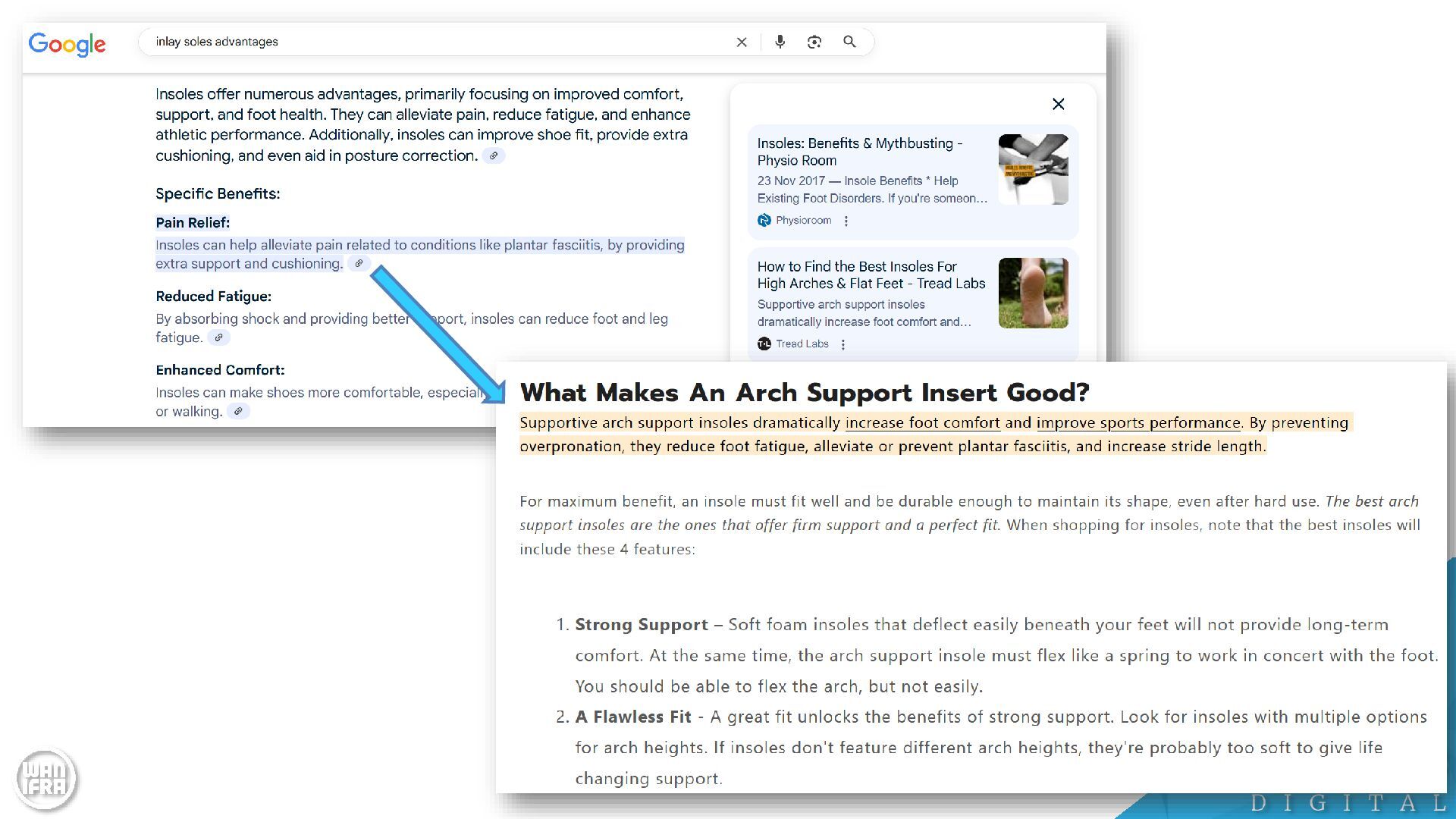
Task: Follow the 'increase foot comfort' link
Action: click(x=922, y=422)
